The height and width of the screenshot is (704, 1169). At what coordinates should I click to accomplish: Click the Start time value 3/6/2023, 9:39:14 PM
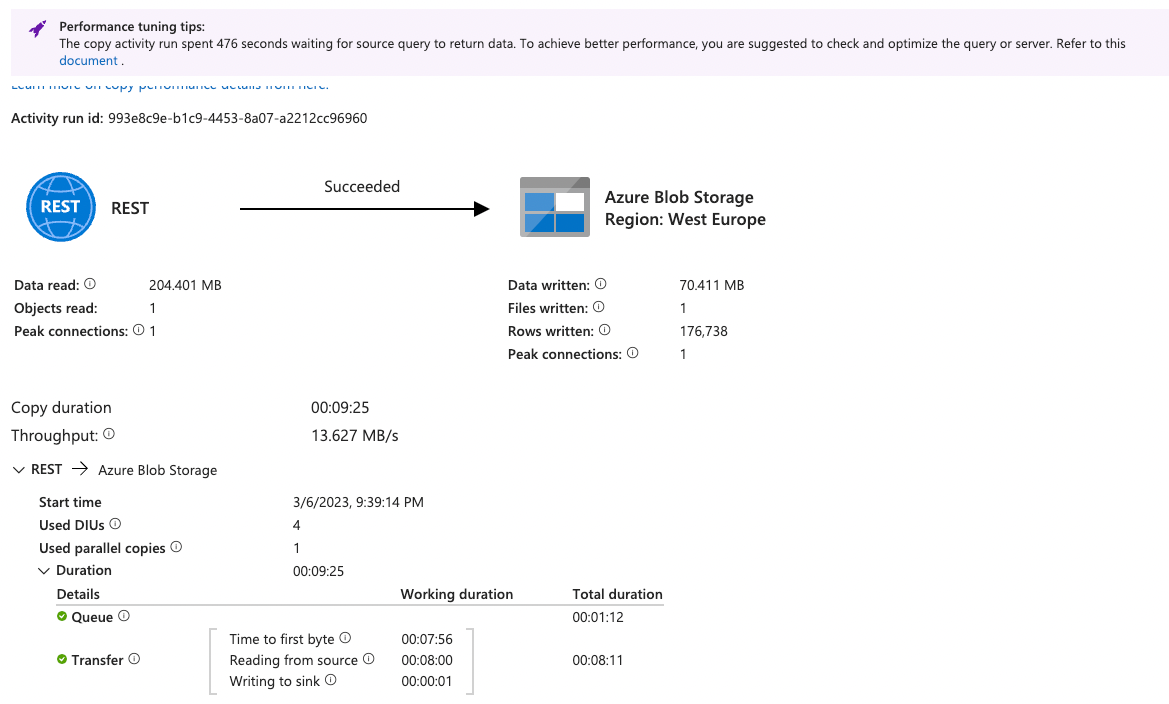click(x=358, y=503)
